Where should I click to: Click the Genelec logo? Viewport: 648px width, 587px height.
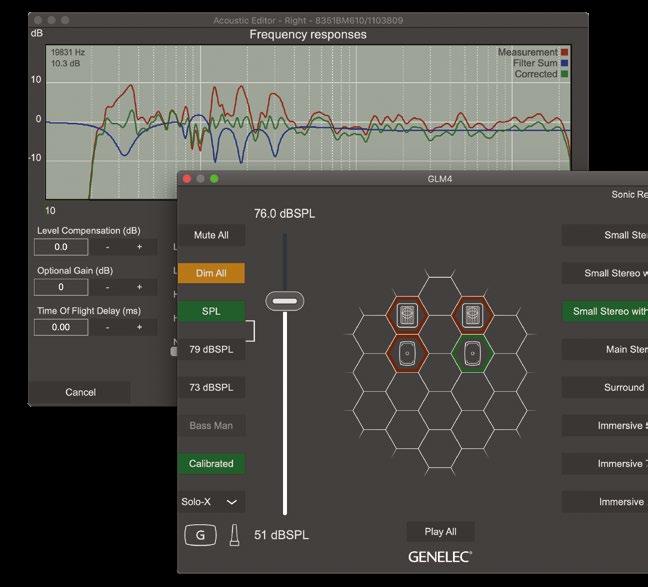coord(440,557)
